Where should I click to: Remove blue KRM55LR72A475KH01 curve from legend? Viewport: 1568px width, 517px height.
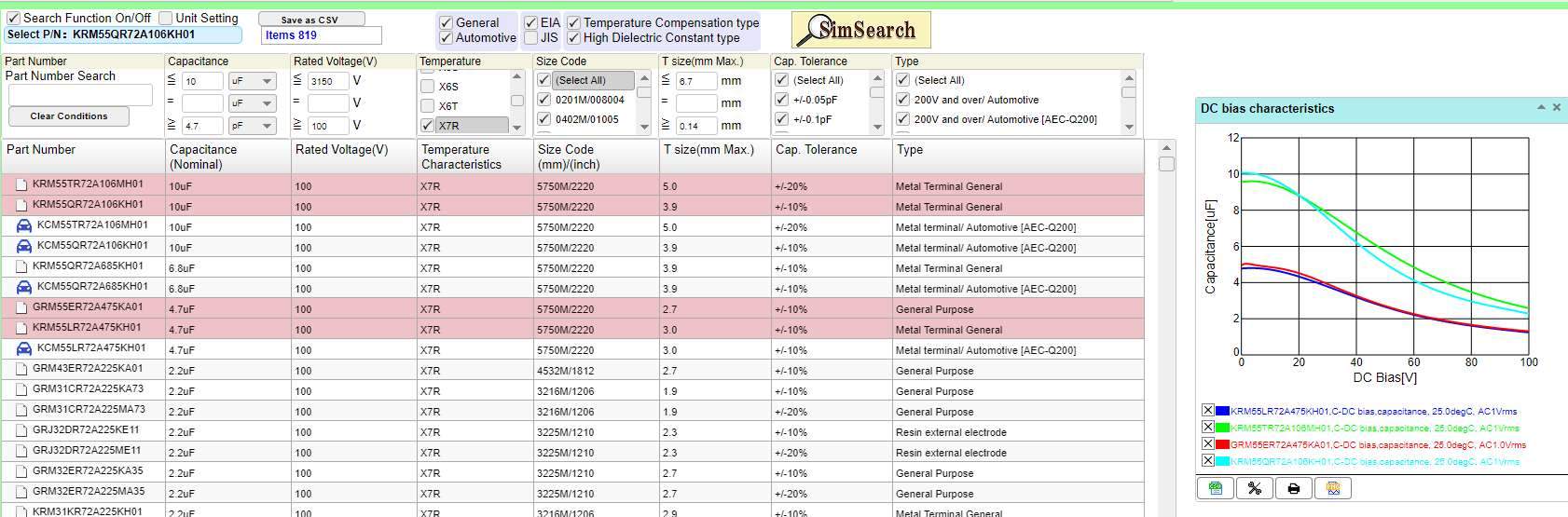[x=1208, y=411]
